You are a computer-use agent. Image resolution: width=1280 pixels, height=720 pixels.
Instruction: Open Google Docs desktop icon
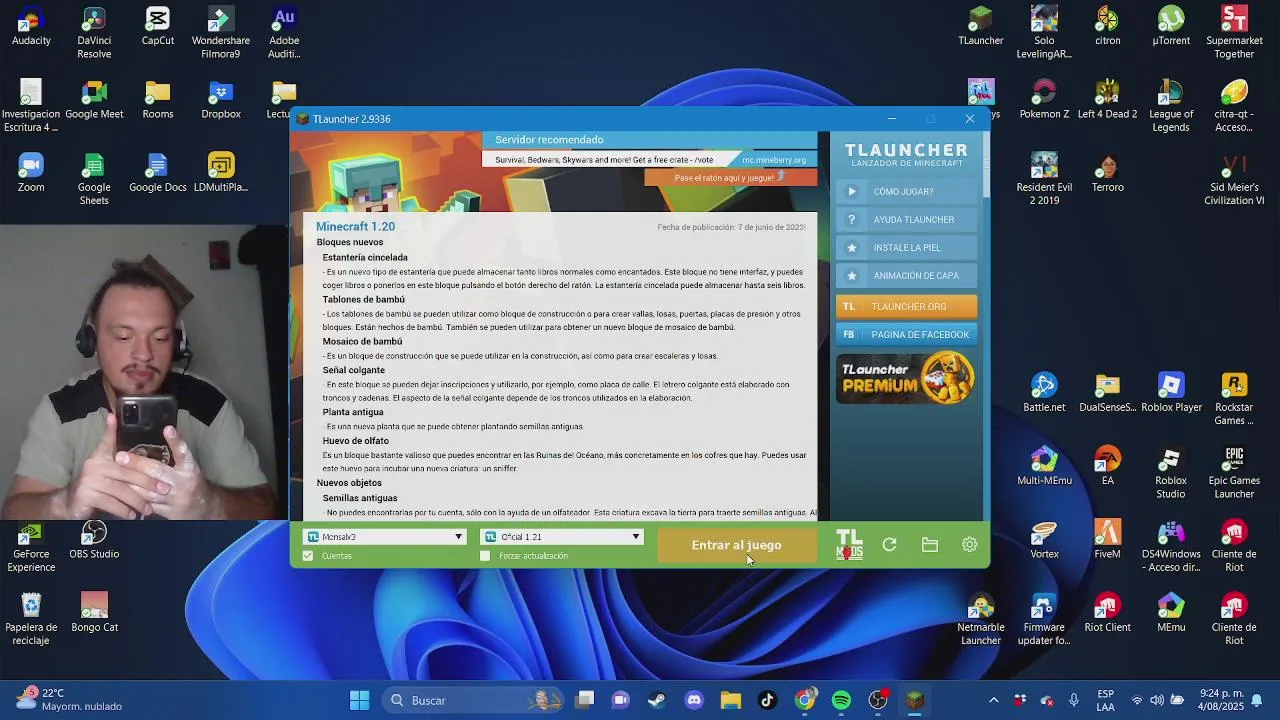click(157, 173)
